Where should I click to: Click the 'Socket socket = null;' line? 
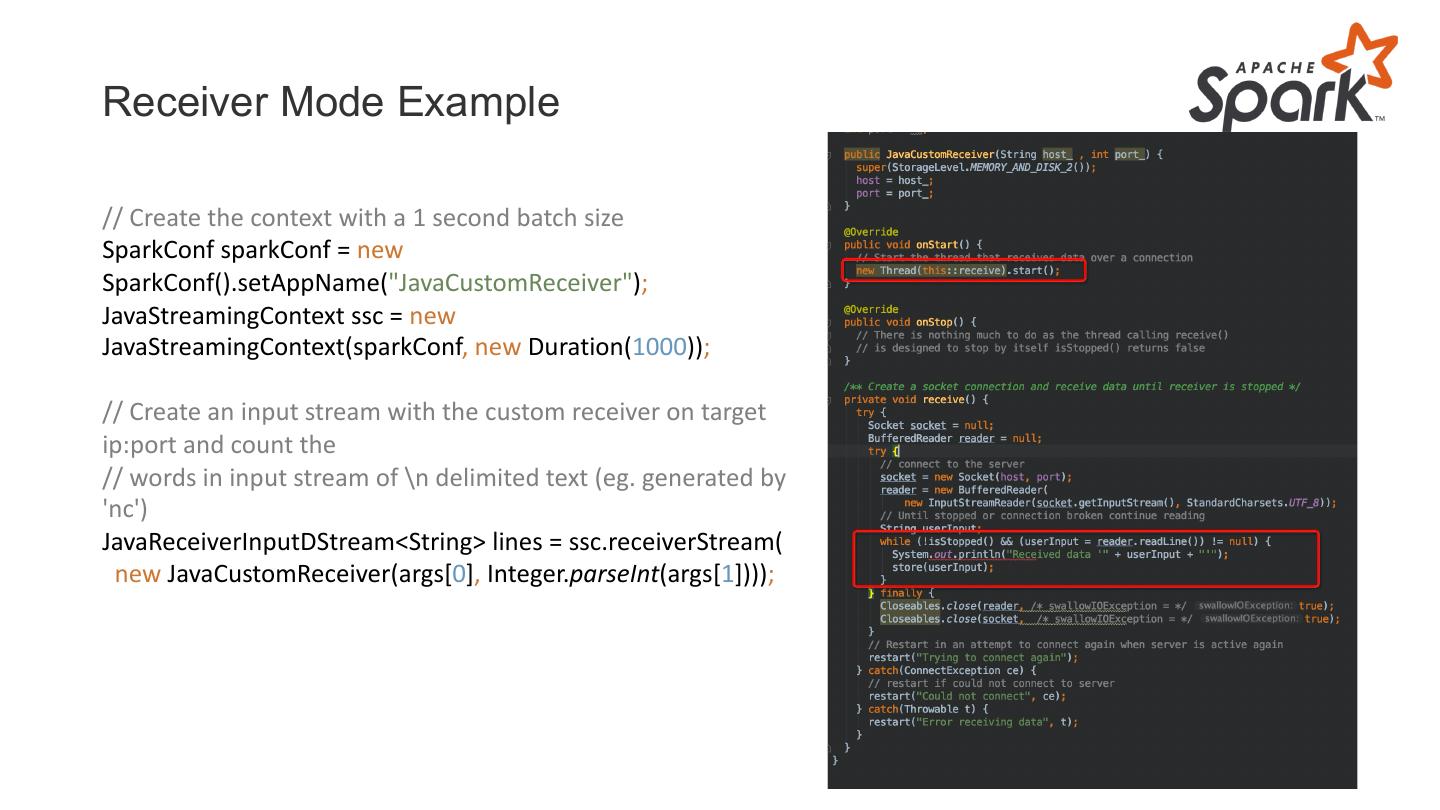(931, 425)
